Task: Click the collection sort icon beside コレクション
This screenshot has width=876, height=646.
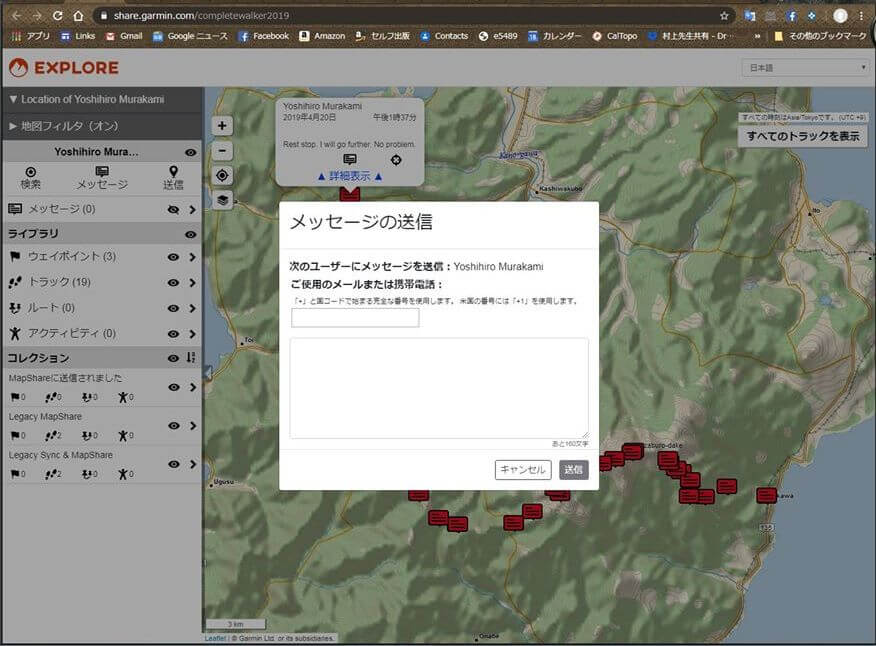Action: [x=191, y=358]
